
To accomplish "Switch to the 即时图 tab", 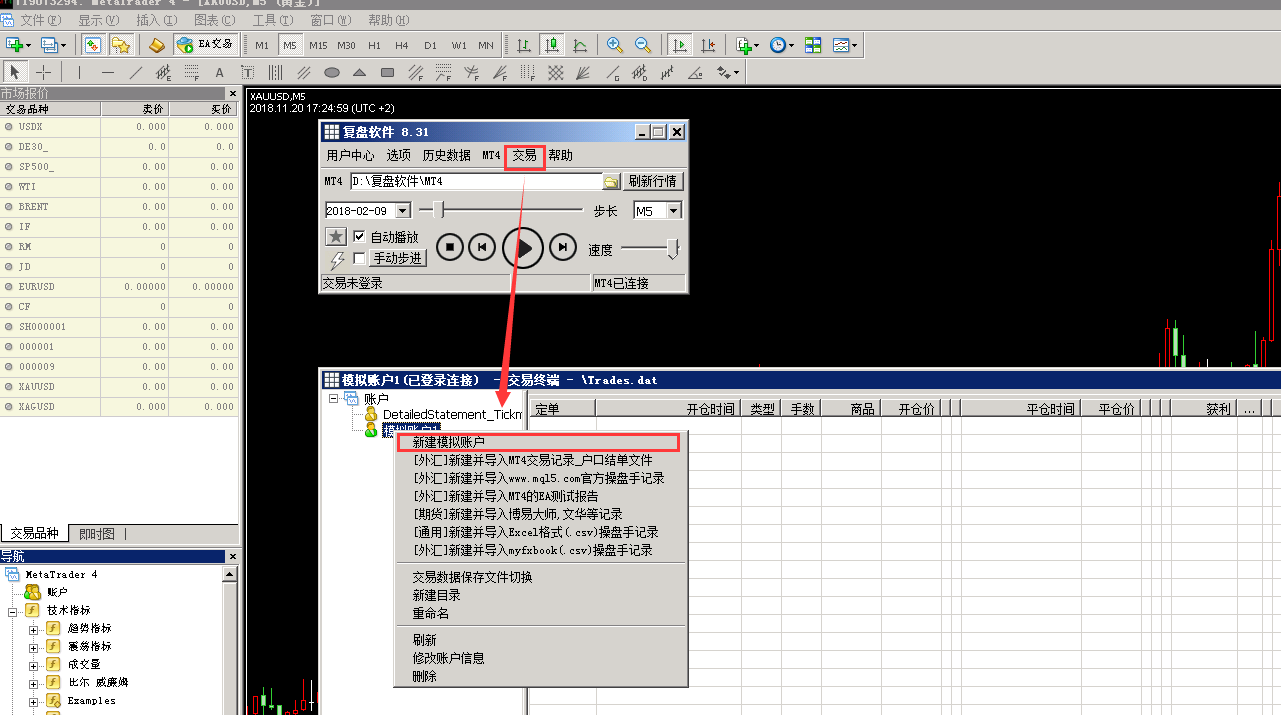I will 97,534.
